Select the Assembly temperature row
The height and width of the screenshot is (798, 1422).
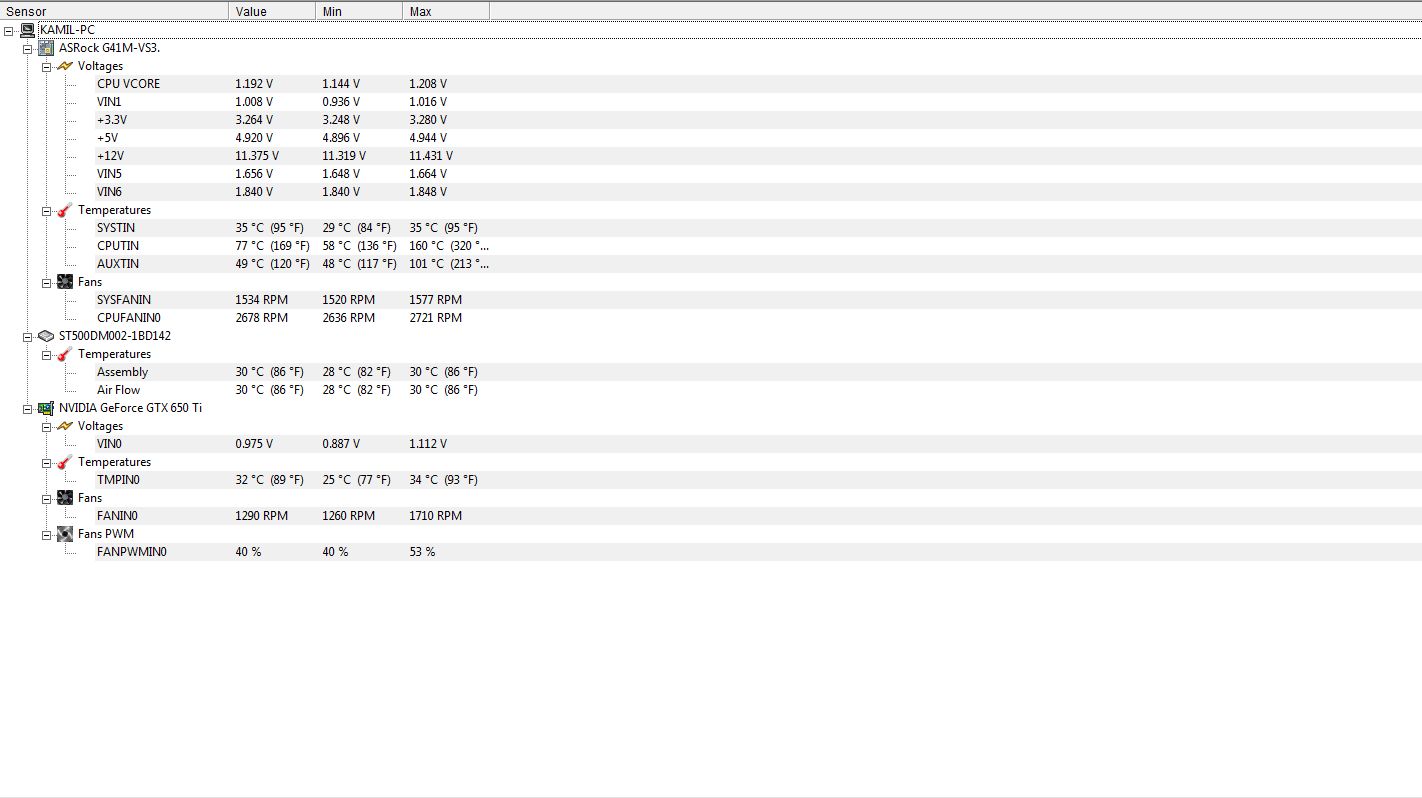[758, 372]
